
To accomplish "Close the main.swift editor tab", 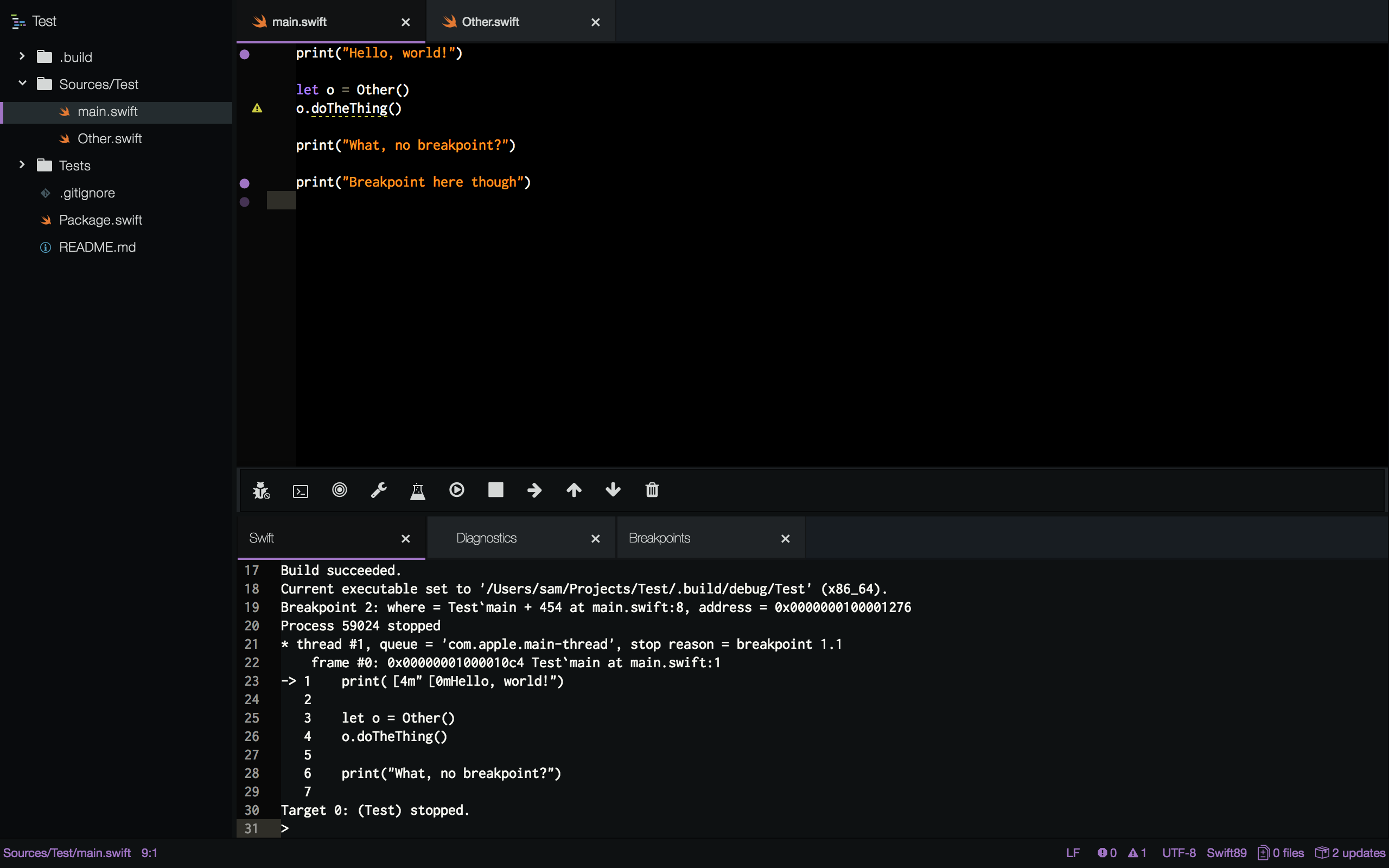I will (x=405, y=22).
